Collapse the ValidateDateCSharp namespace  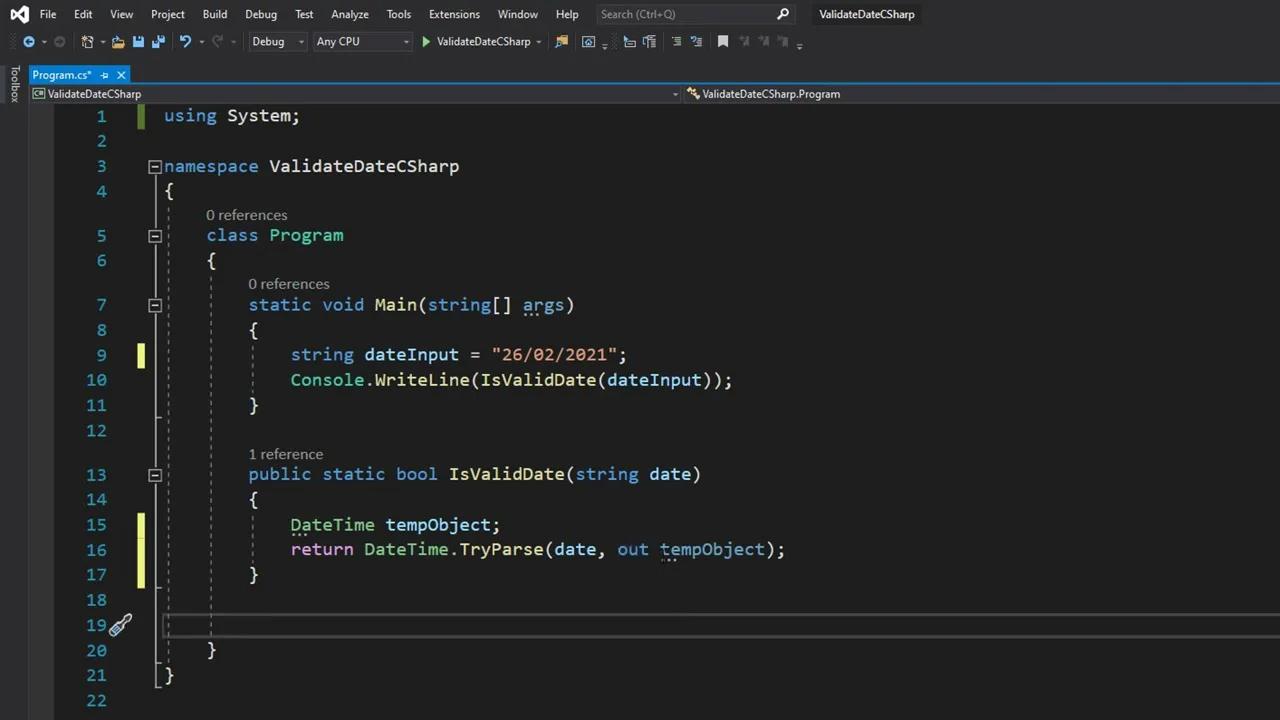click(x=155, y=166)
